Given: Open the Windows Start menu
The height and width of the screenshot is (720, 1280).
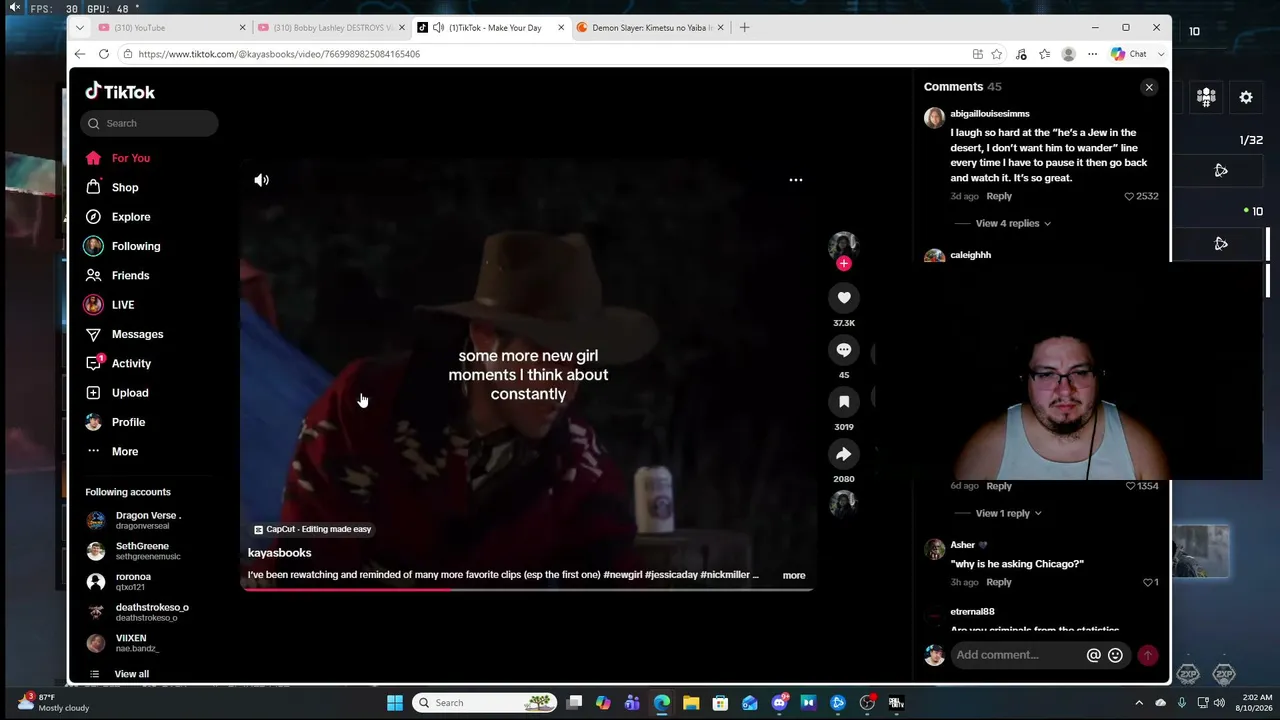Looking at the screenshot, I should tap(395, 703).
